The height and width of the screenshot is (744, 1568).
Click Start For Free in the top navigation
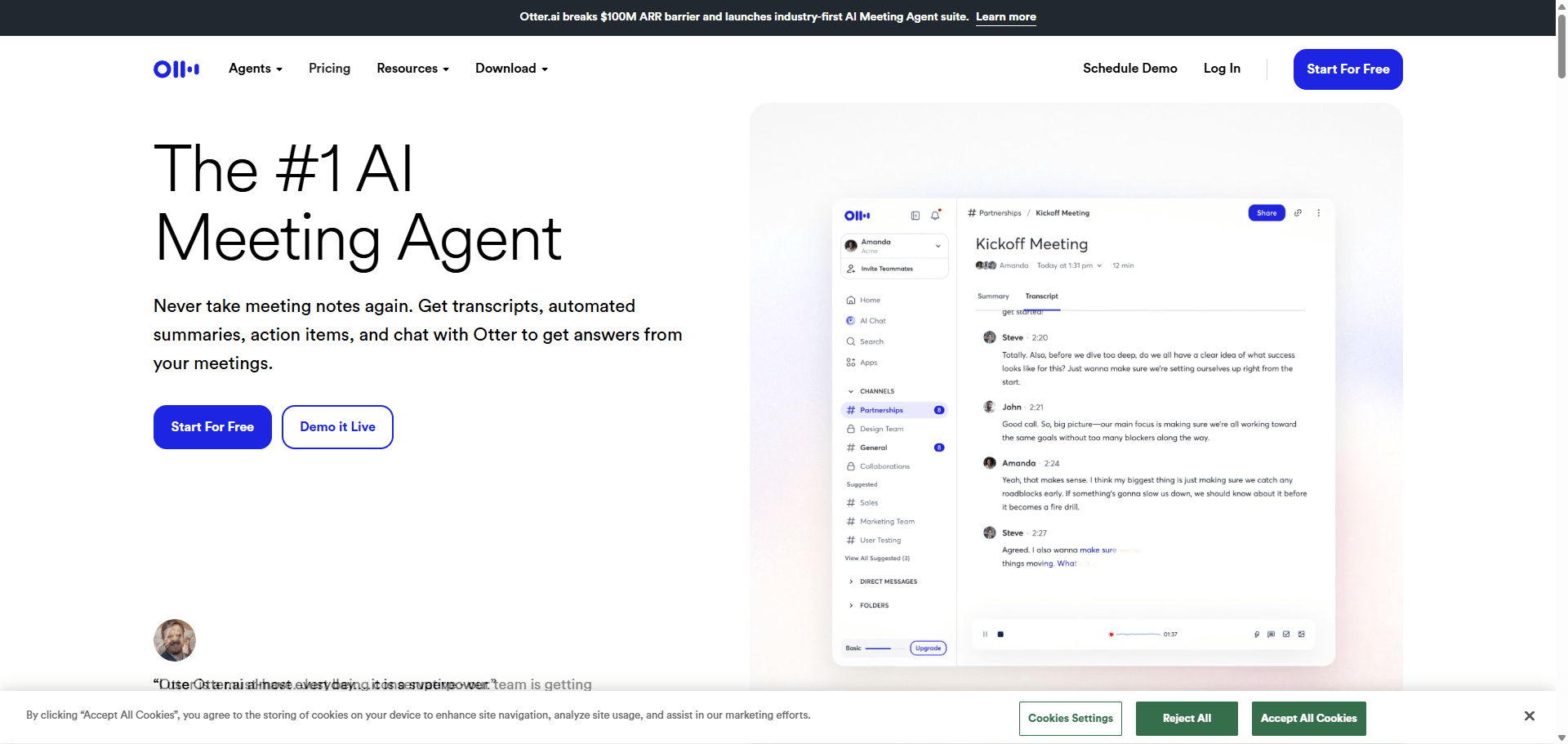[1348, 69]
